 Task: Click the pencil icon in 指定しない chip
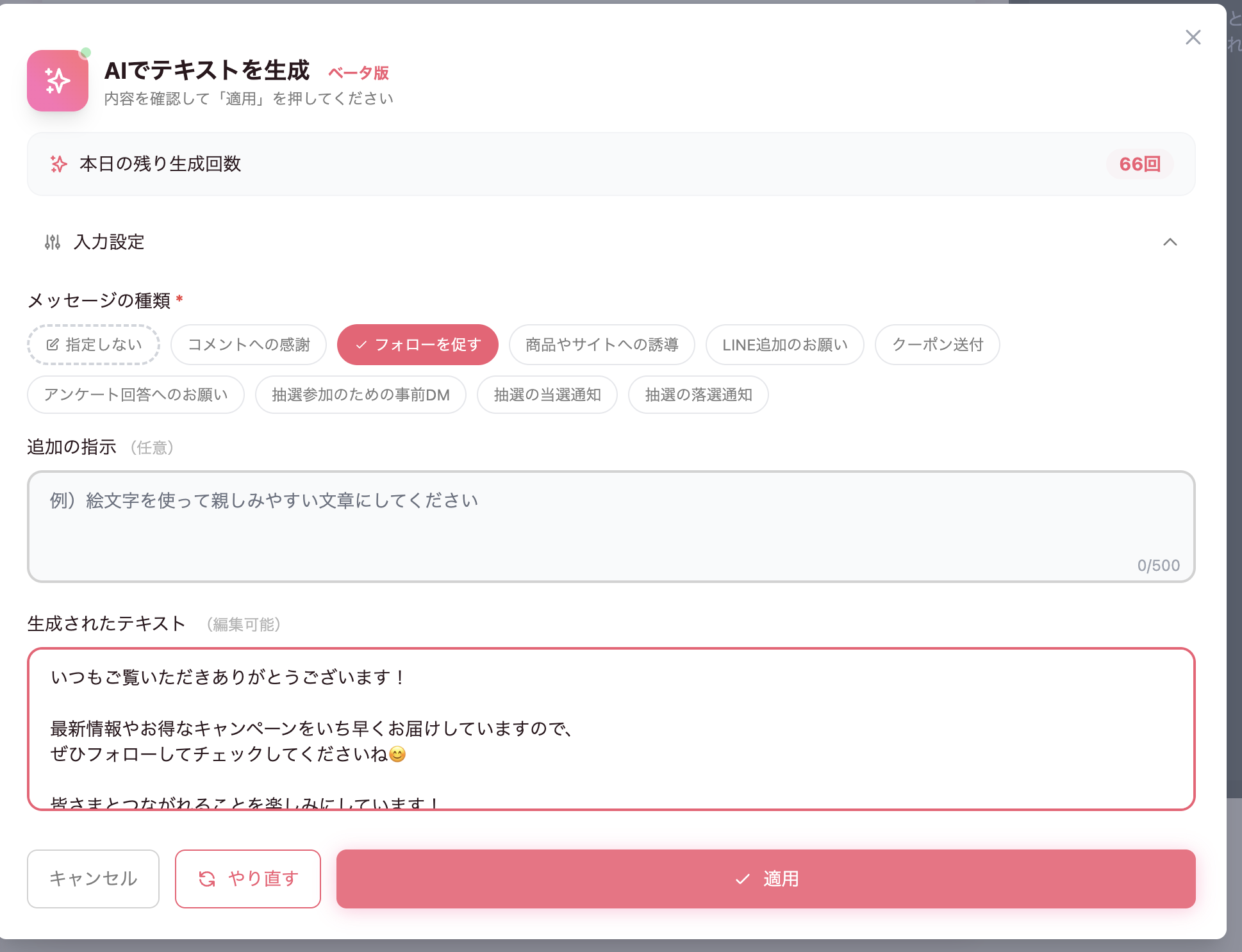point(53,345)
